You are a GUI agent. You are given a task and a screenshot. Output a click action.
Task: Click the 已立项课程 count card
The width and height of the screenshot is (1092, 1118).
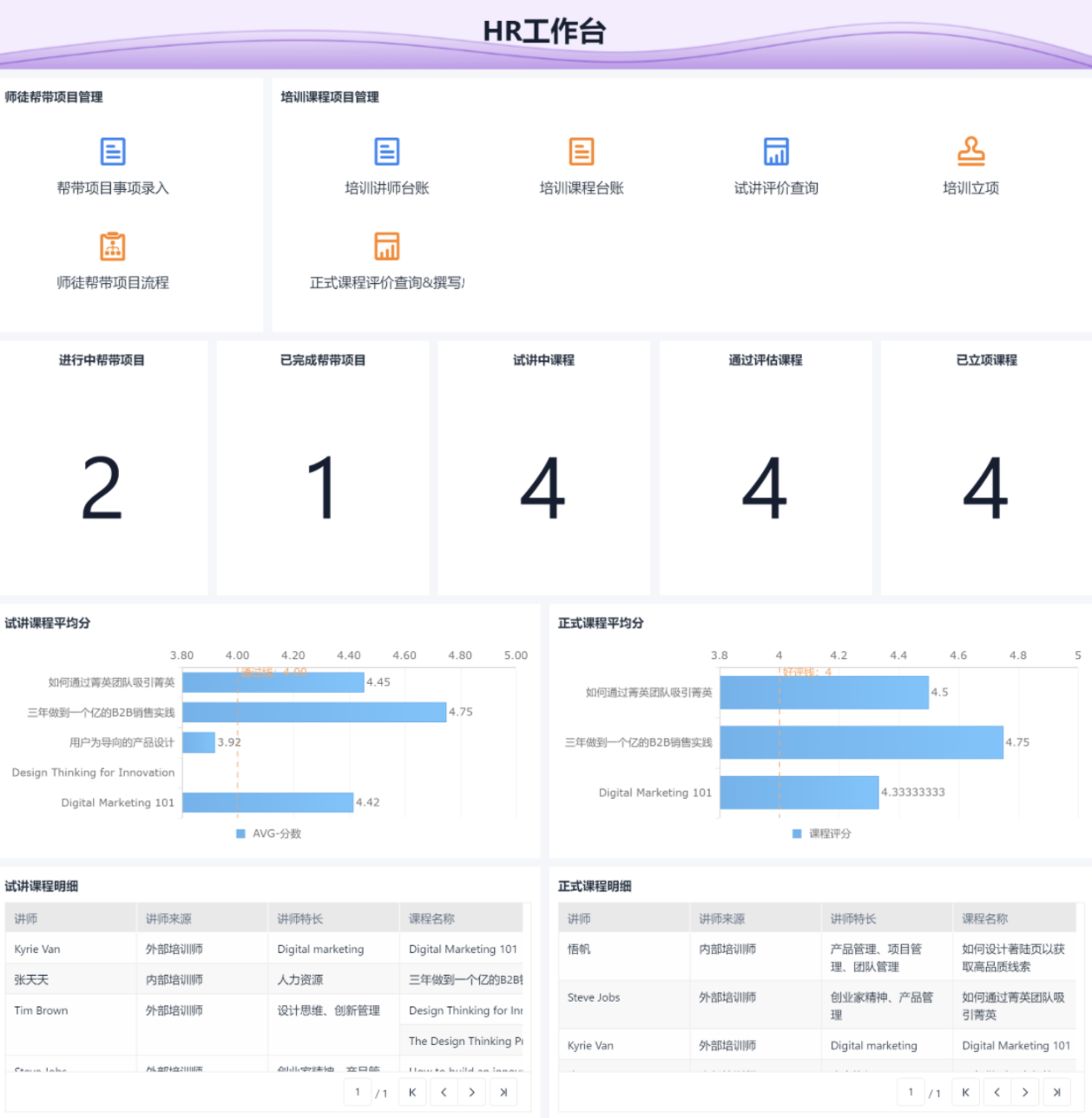coord(986,468)
